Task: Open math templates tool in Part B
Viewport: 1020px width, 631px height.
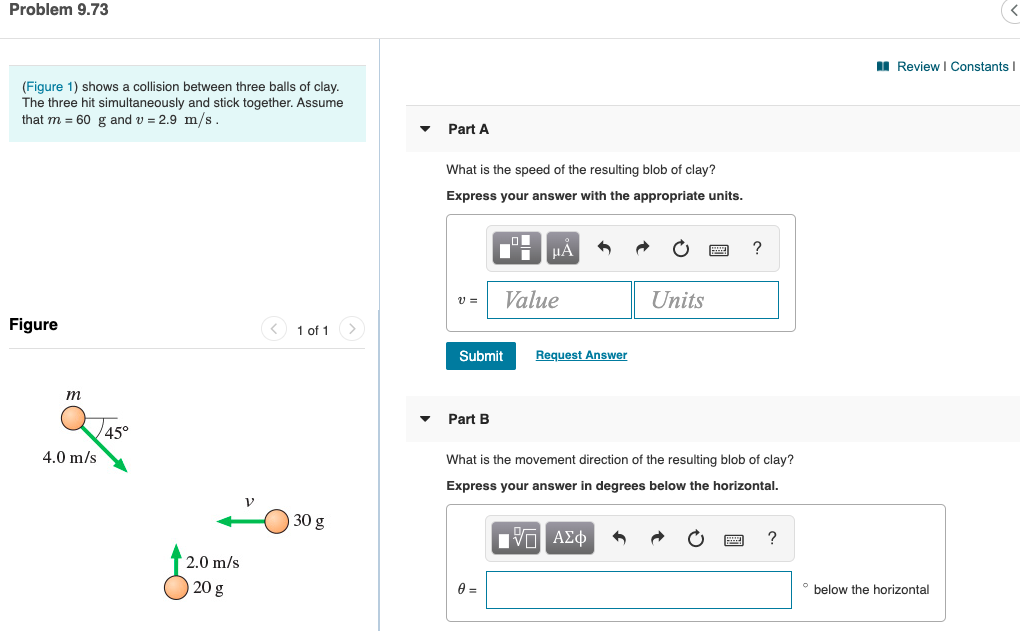Action: [516, 538]
